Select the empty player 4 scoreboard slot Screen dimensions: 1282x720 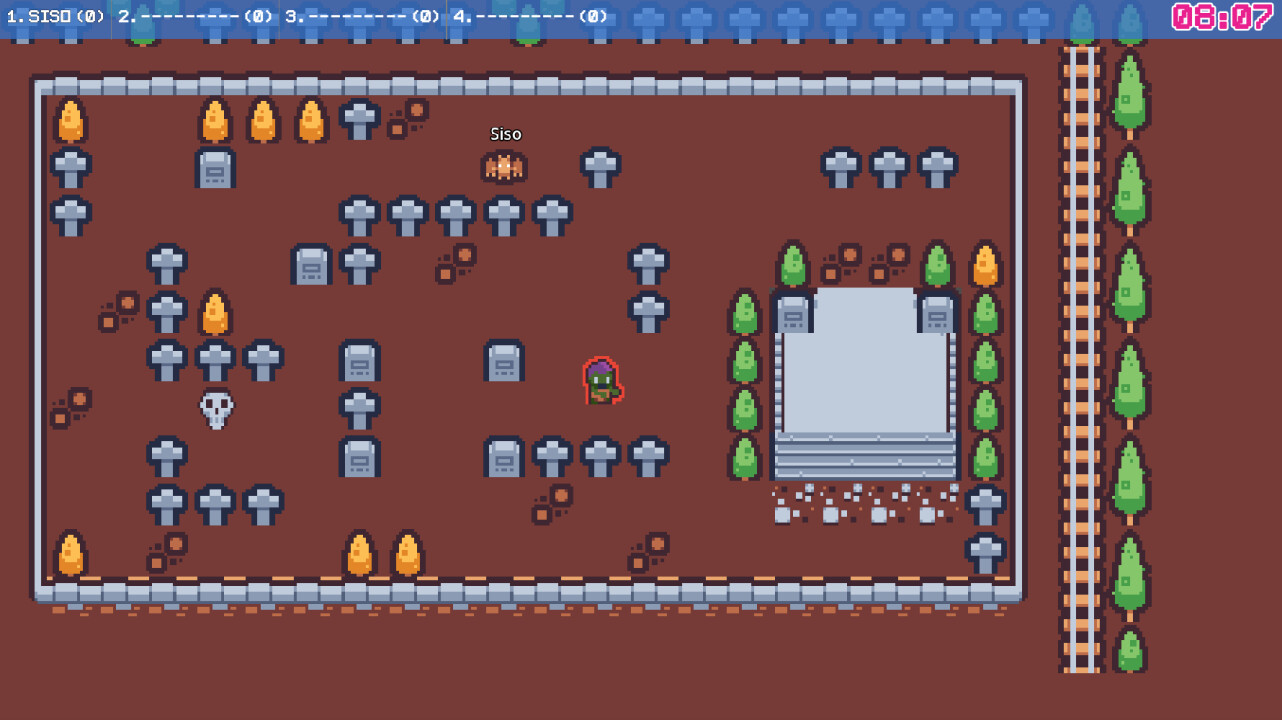coord(531,17)
